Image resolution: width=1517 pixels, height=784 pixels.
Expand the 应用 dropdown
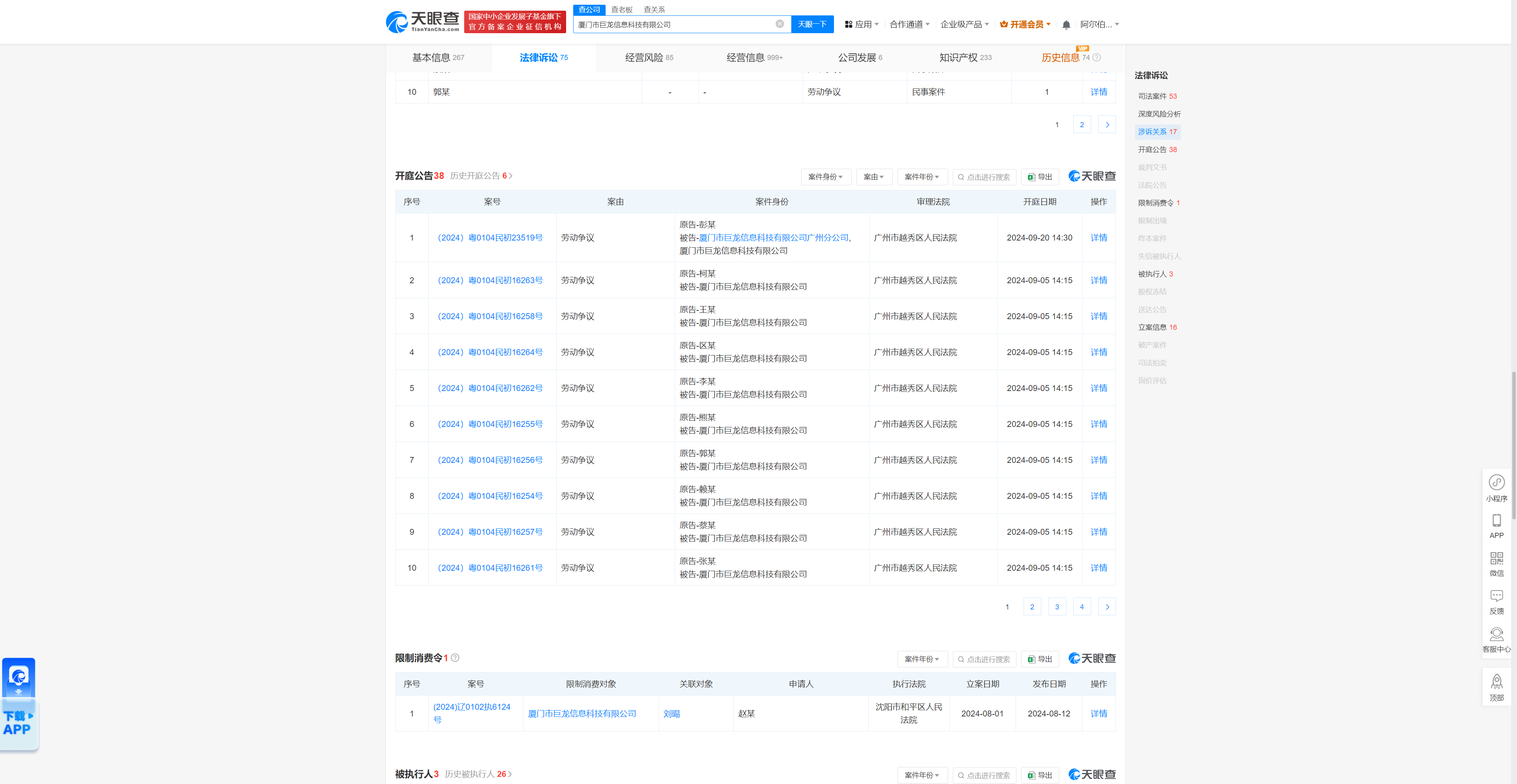[x=862, y=24]
